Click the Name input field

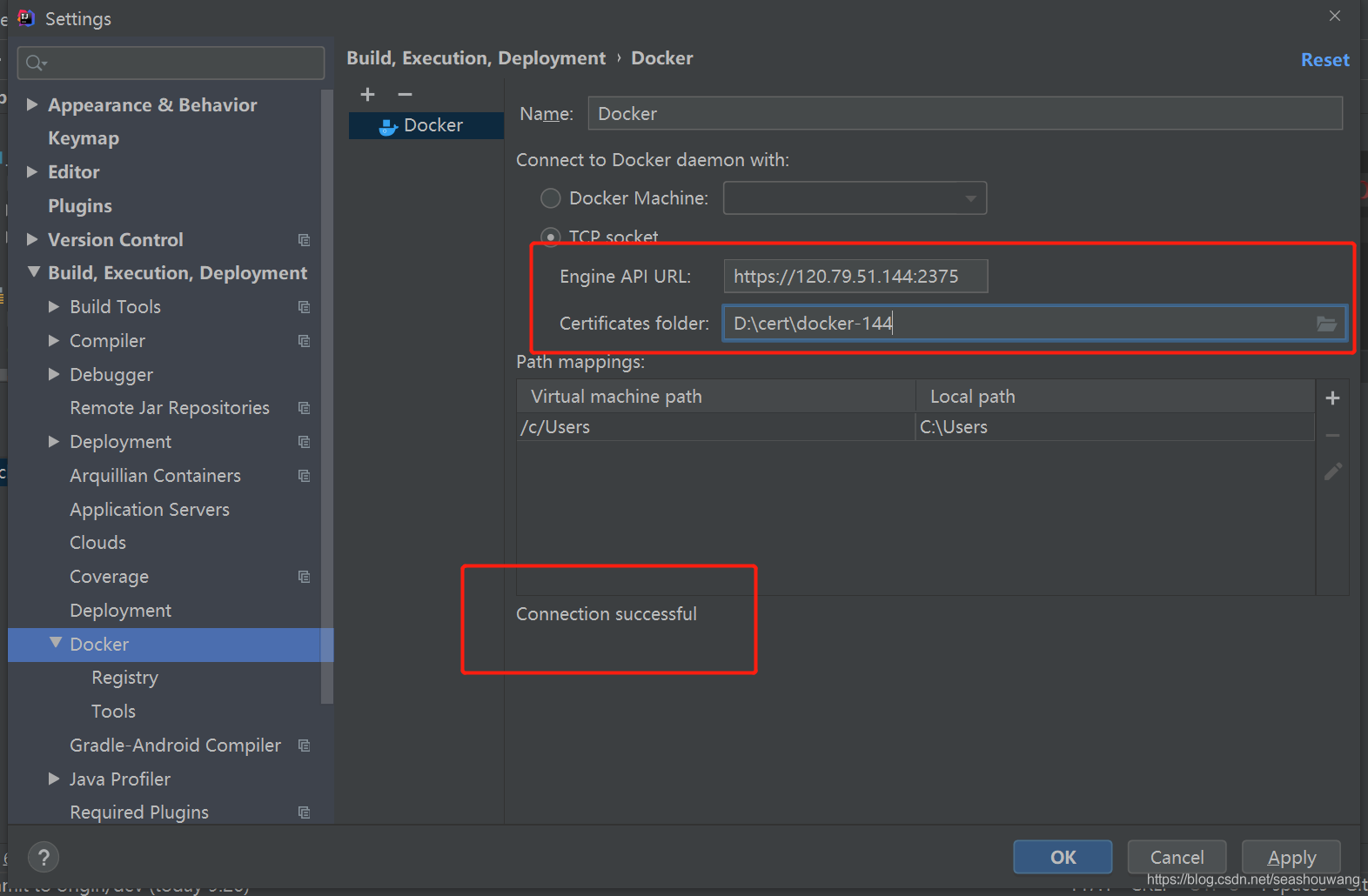click(965, 114)
